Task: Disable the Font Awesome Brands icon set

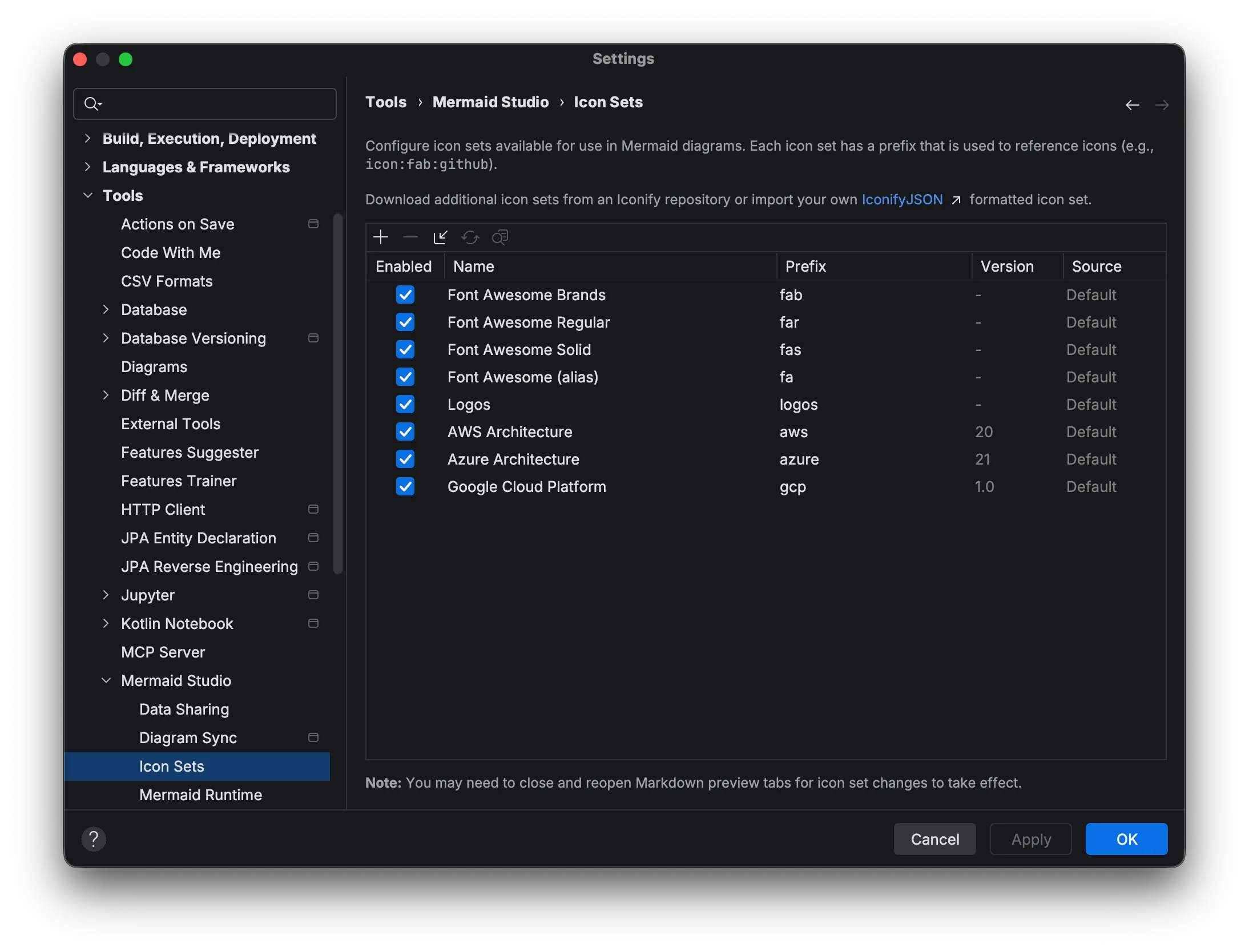Action: (405, 295)
